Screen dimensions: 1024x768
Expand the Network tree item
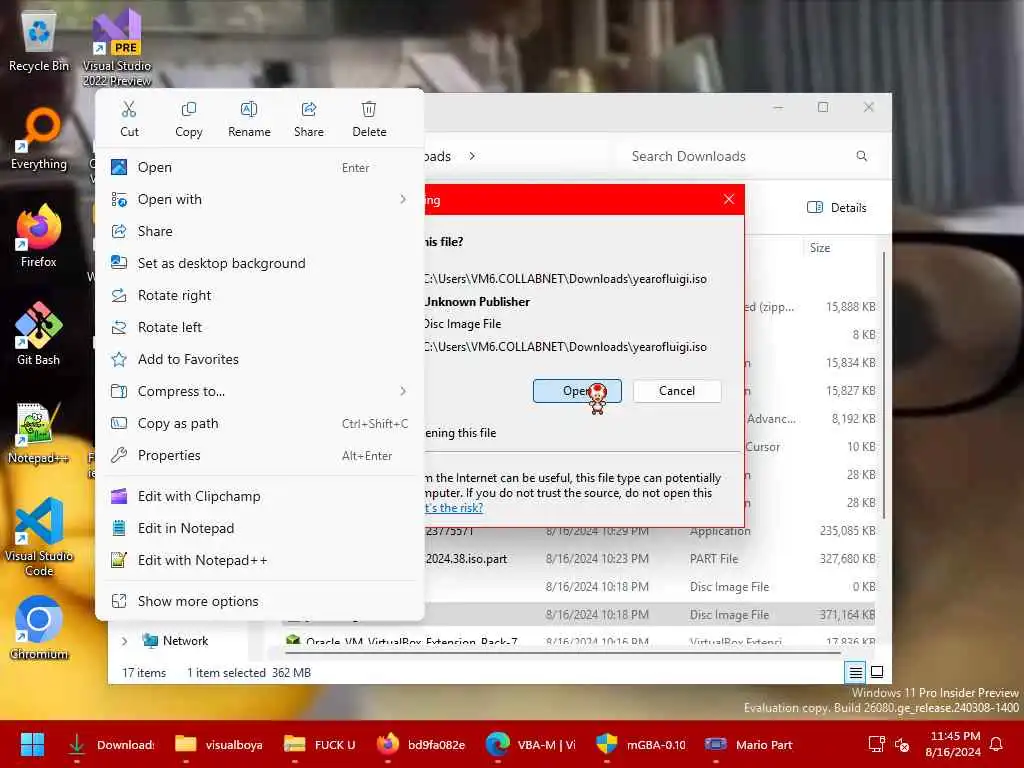tap(124, 641)
